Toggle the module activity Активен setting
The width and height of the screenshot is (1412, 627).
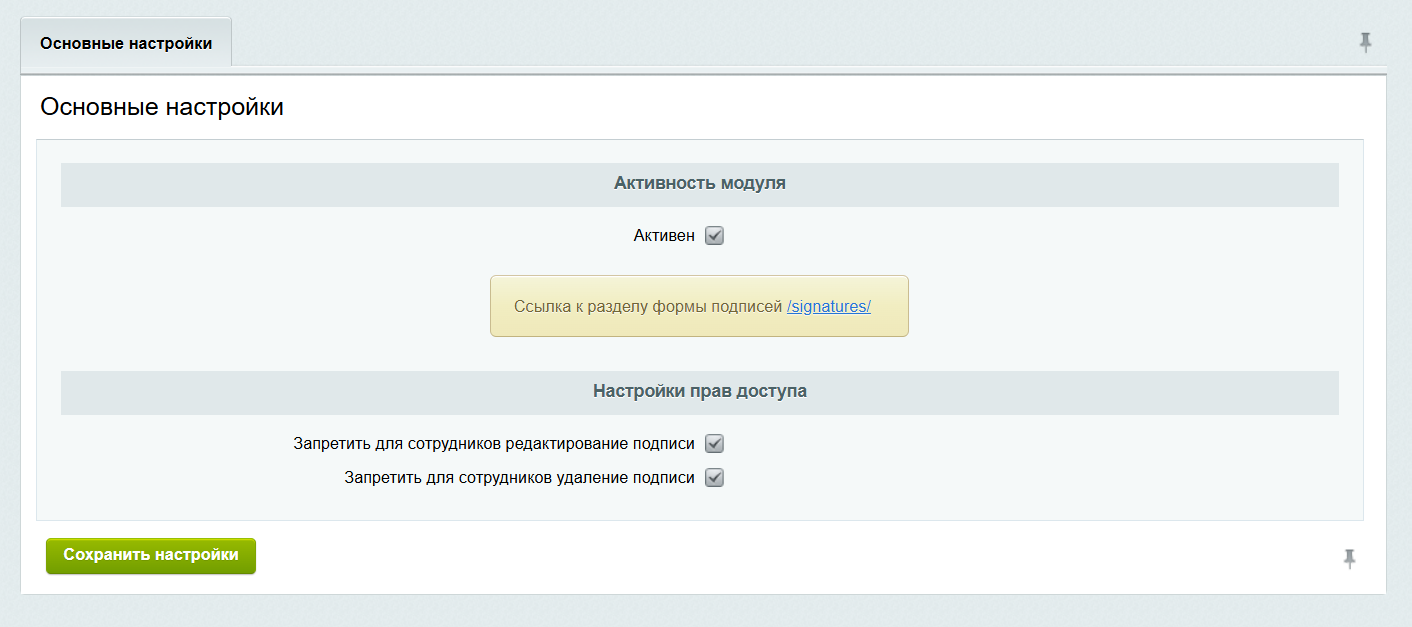click(713, 235)
